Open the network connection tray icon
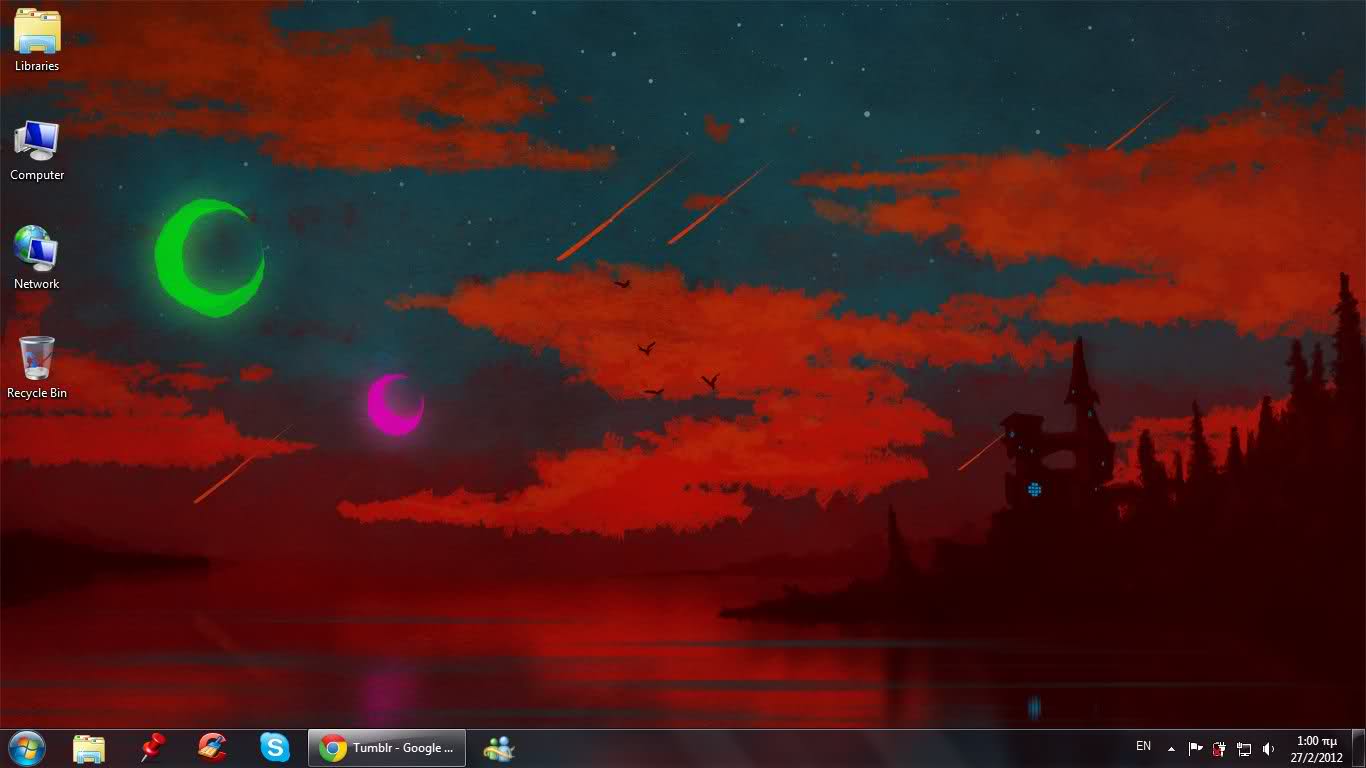1366x768 pixels. click(1244, 748)
